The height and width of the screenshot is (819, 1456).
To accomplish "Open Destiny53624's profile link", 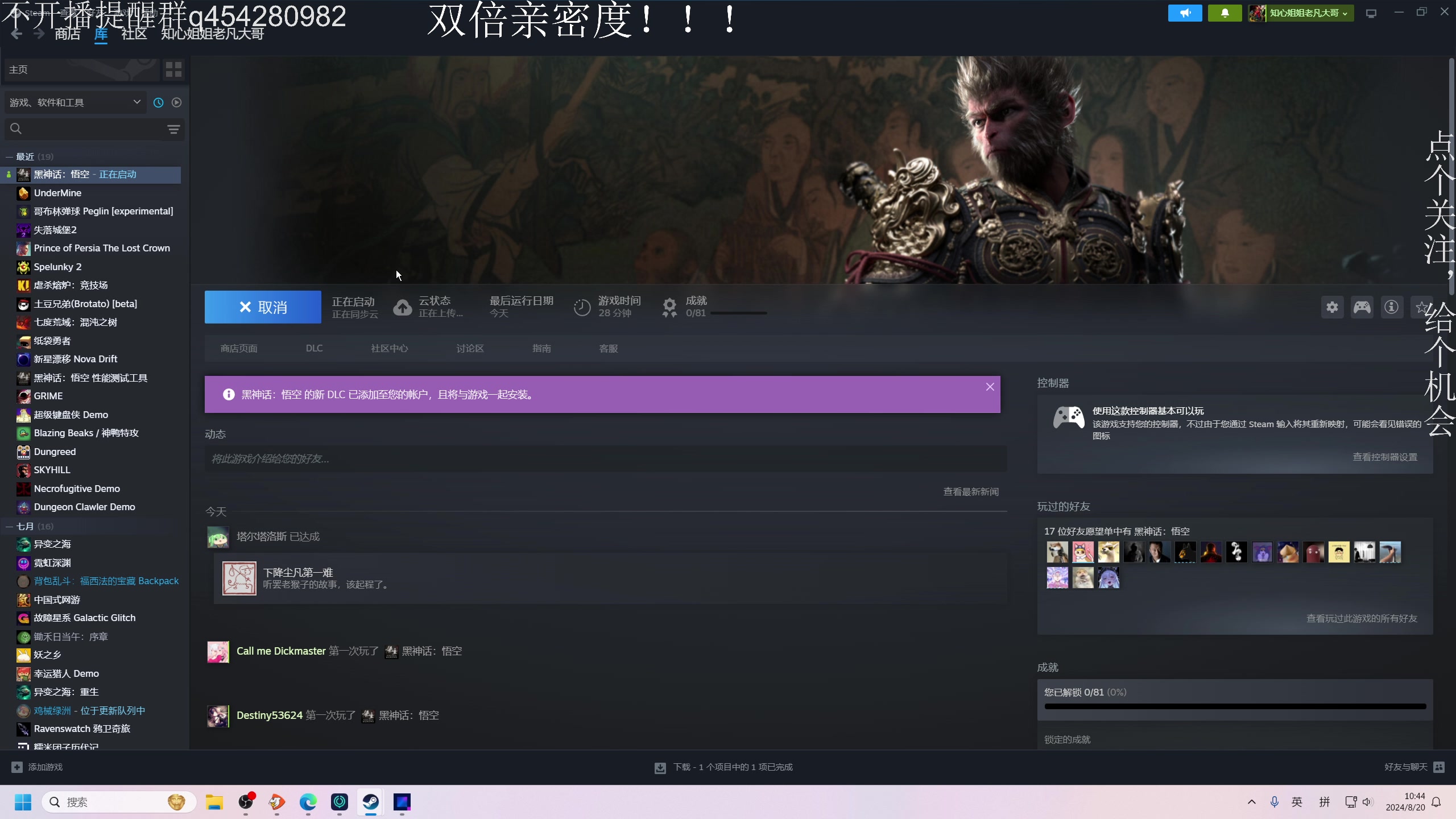I will 270,715.
